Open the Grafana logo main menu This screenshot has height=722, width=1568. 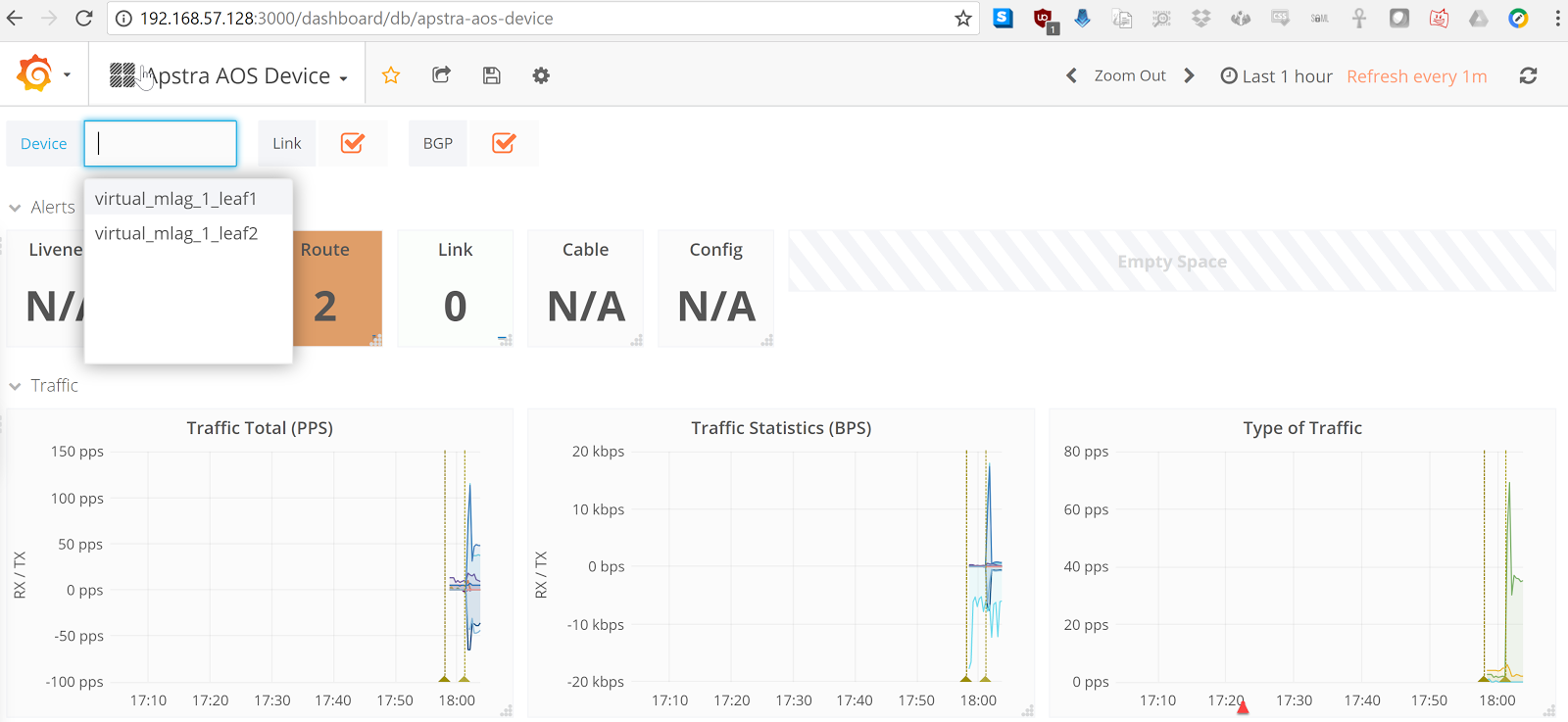(35, 74)
